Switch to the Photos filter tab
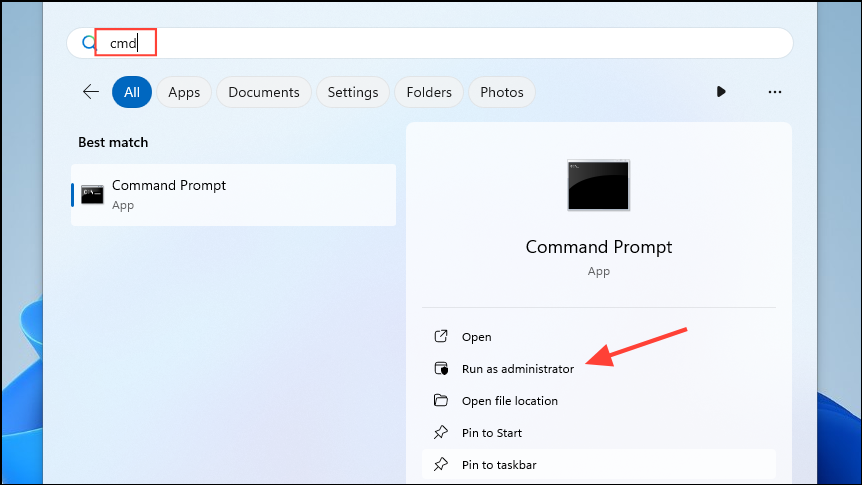 (x=502, y=92)
